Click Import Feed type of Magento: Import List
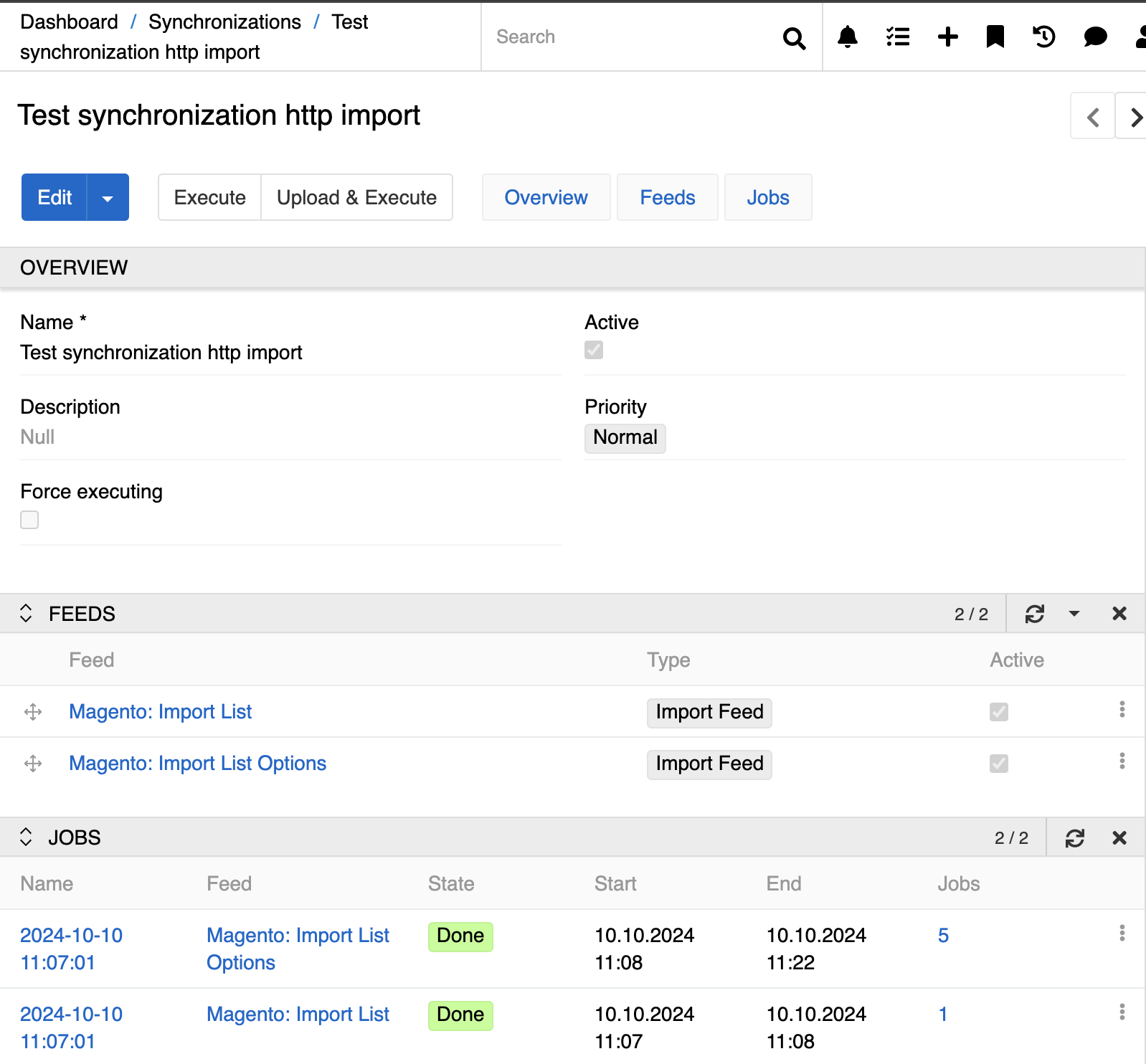Screen dimensions: 1146x1064 (x=709, y=713)
